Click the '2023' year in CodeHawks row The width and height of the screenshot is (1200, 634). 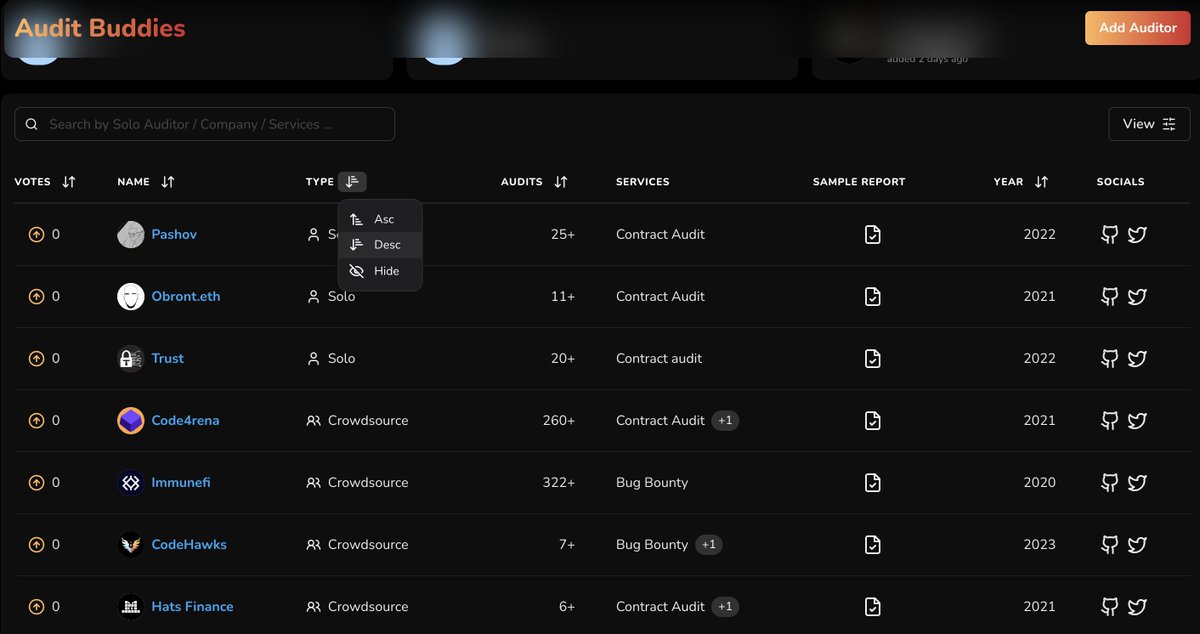tap(1039, 545)
